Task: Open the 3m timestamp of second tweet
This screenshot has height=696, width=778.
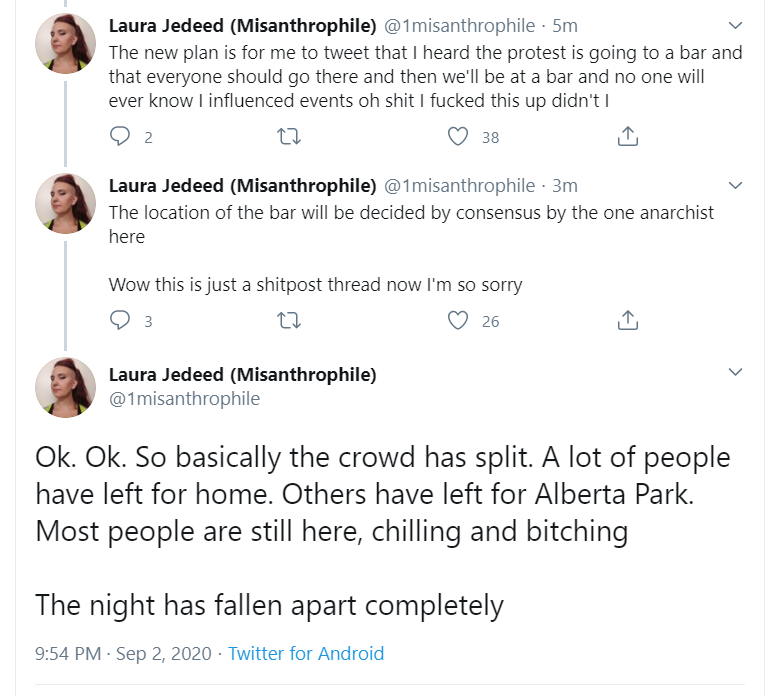Action: 565,186
